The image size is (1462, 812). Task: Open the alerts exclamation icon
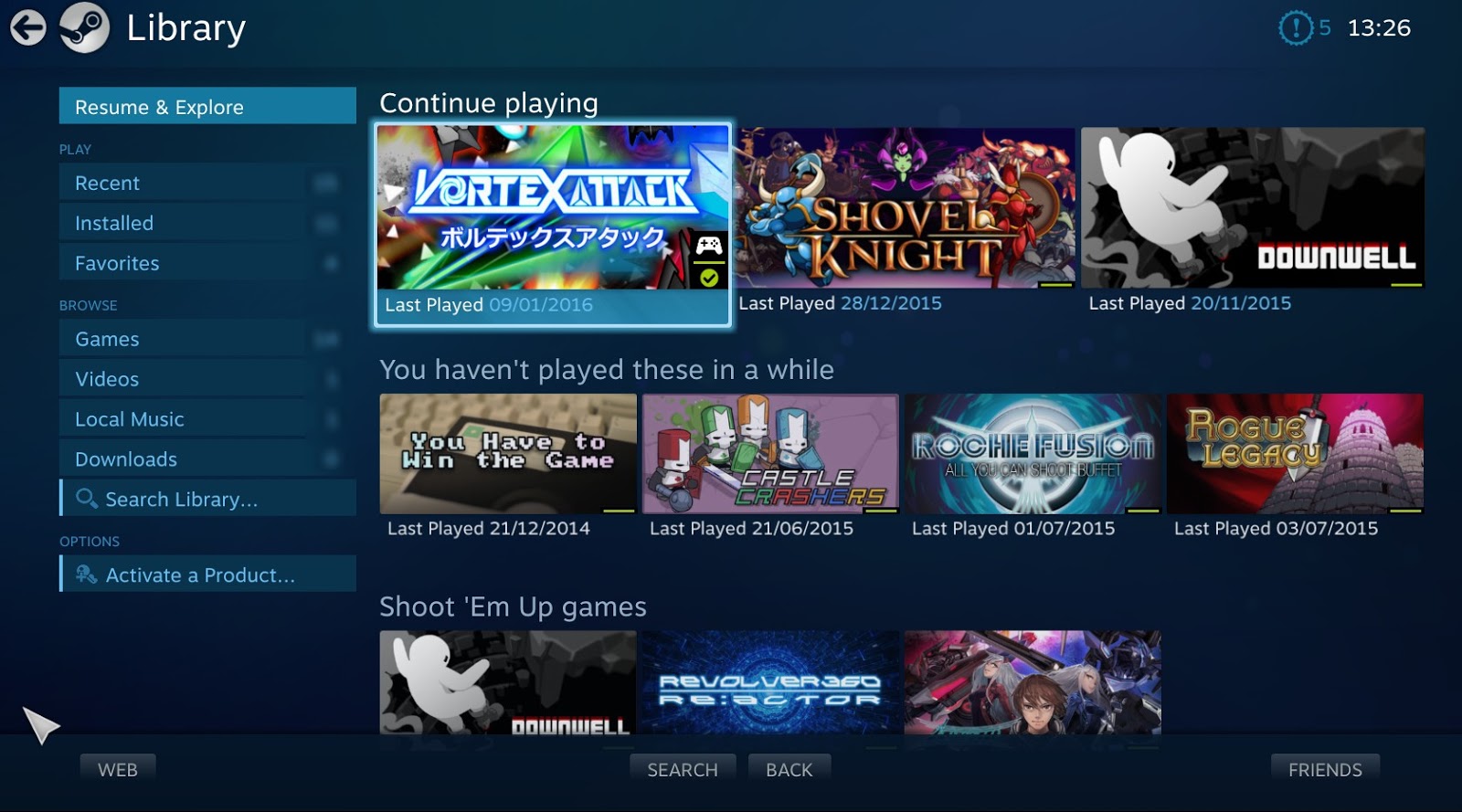click(1295, 28)
